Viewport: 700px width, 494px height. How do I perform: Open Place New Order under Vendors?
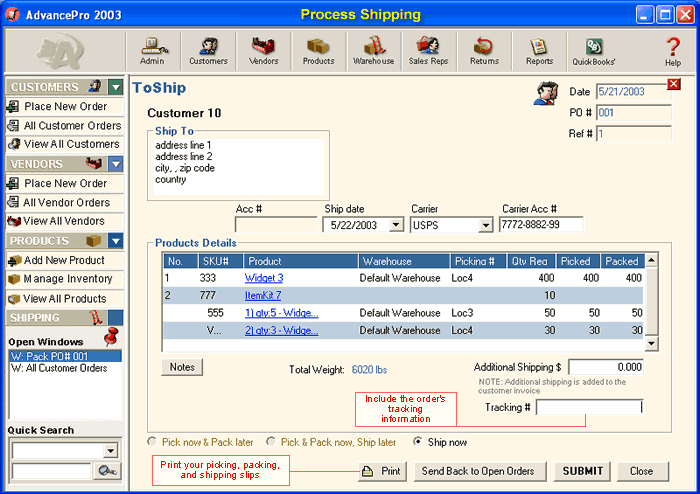point(65,183)
